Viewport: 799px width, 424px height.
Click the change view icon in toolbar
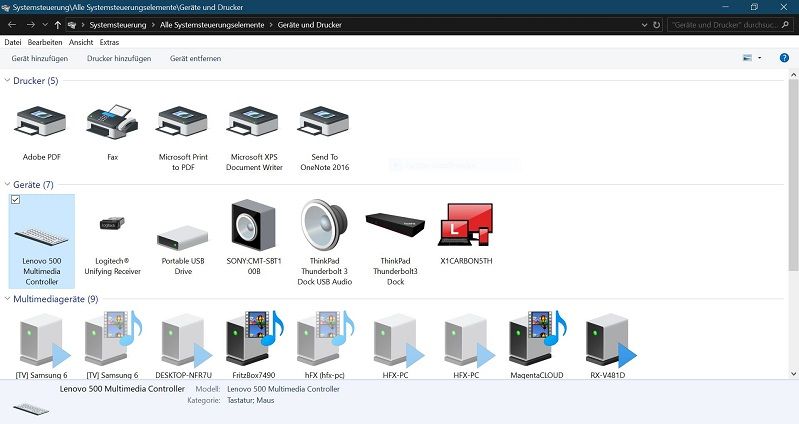pyautogui.click(x=748, y=58)
